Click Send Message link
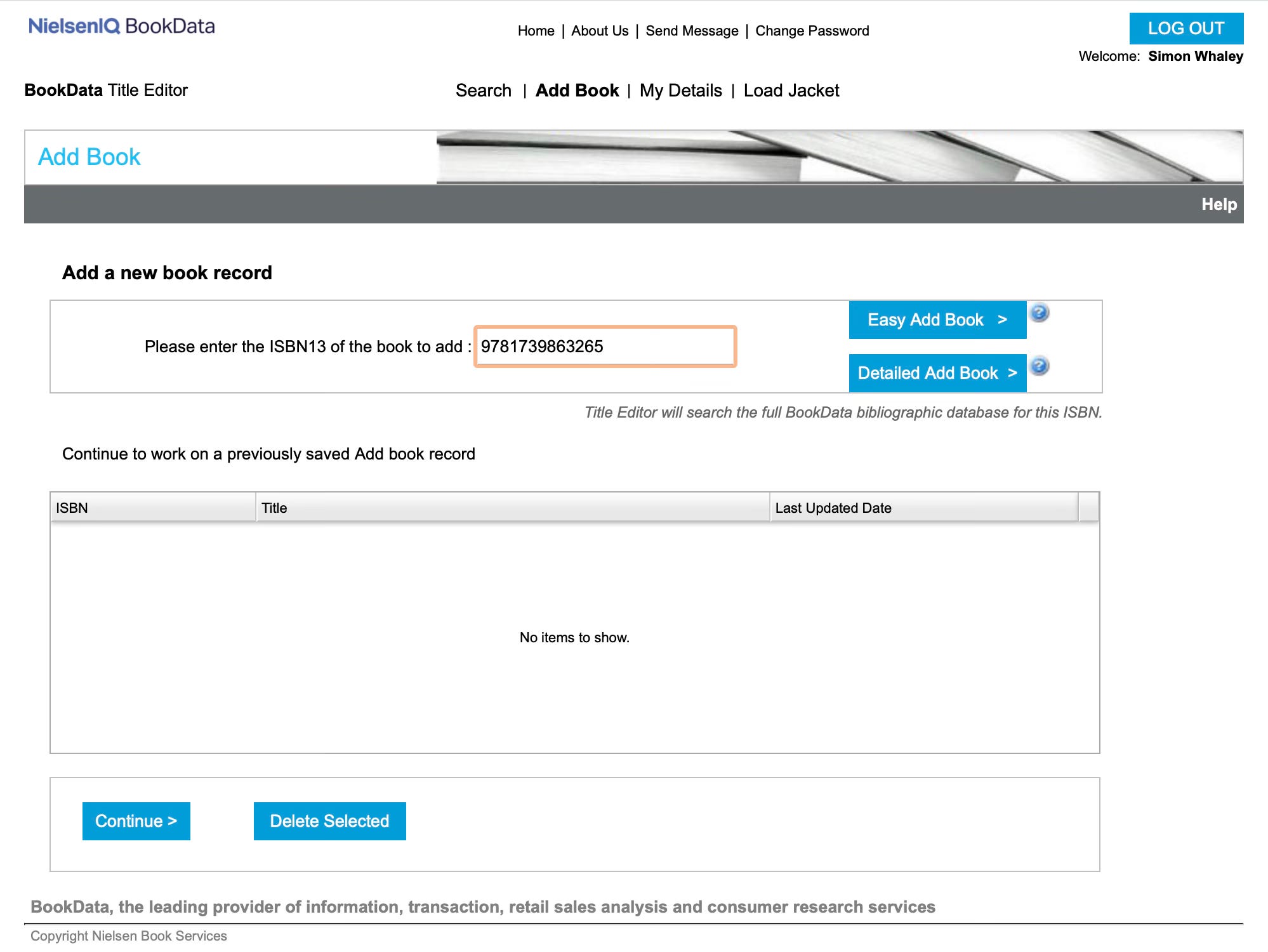1268x952 pixels. 692,31
